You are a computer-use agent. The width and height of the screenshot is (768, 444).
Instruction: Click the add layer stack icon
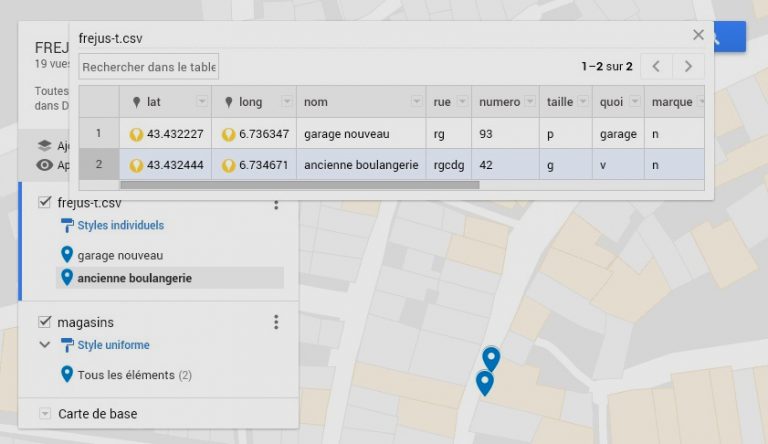pos(45,145)
